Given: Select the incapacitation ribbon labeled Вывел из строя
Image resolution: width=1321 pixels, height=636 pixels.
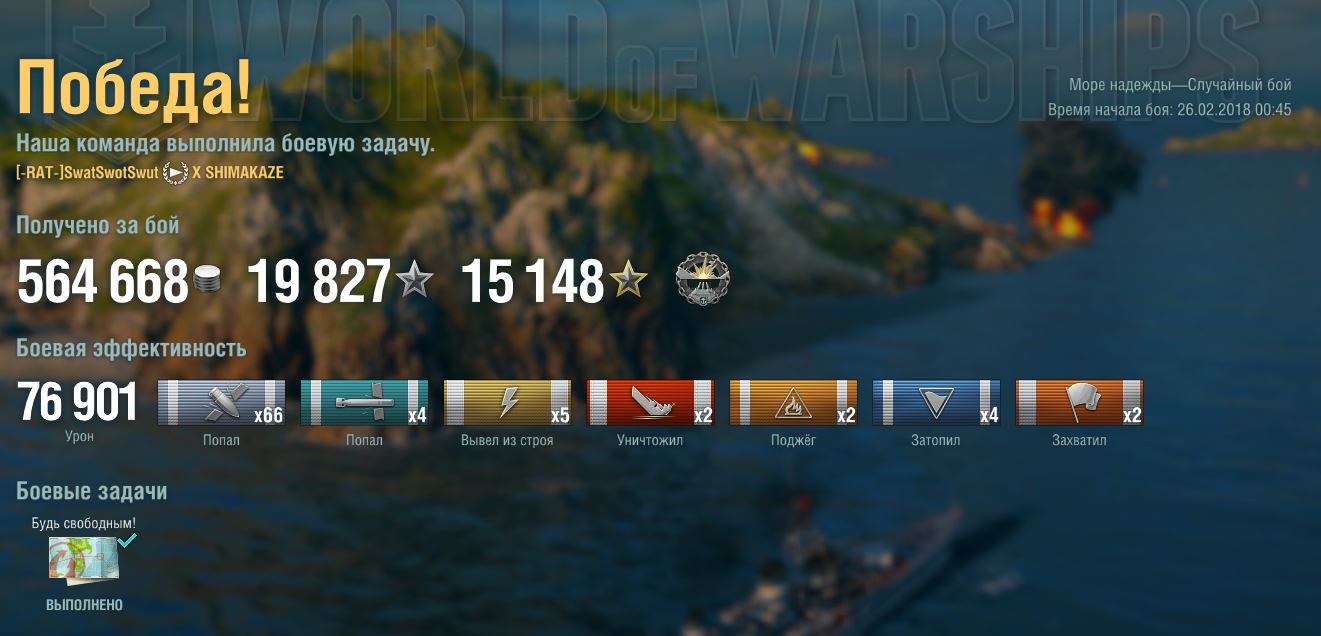Looking at the screenshot, I should pos(507,403).
